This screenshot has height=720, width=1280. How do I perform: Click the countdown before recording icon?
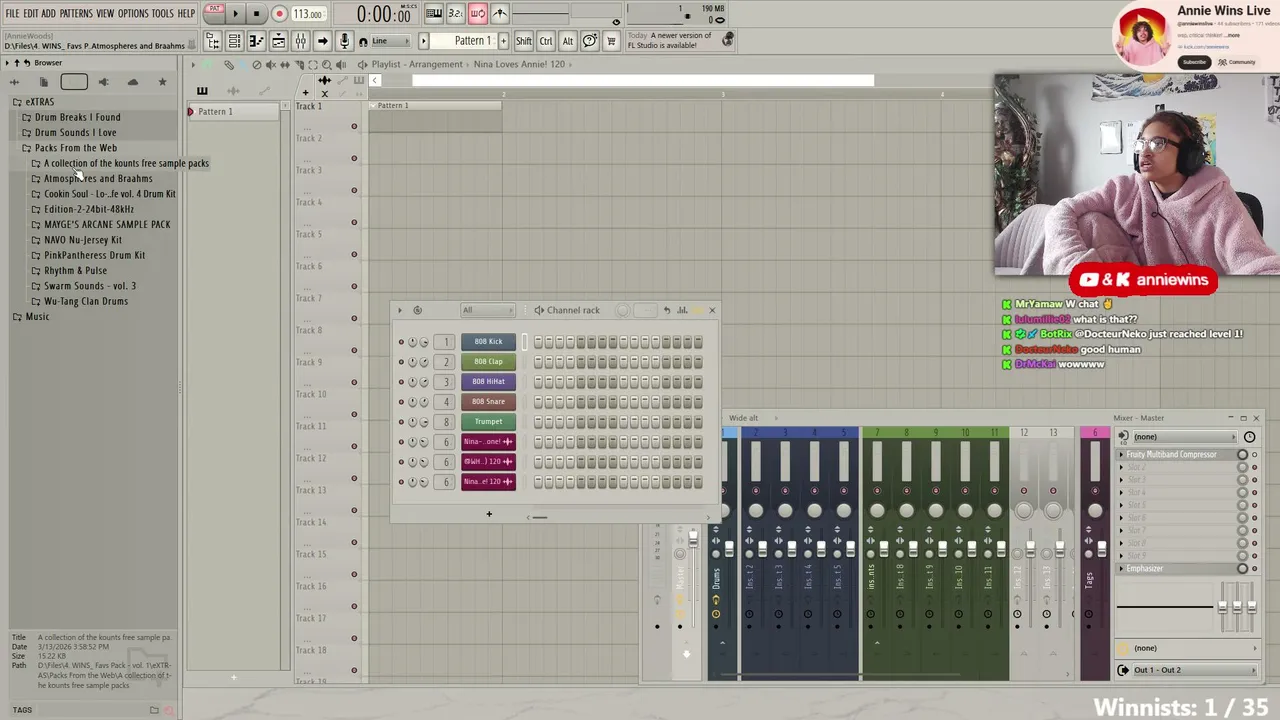(x=455, y=13)
